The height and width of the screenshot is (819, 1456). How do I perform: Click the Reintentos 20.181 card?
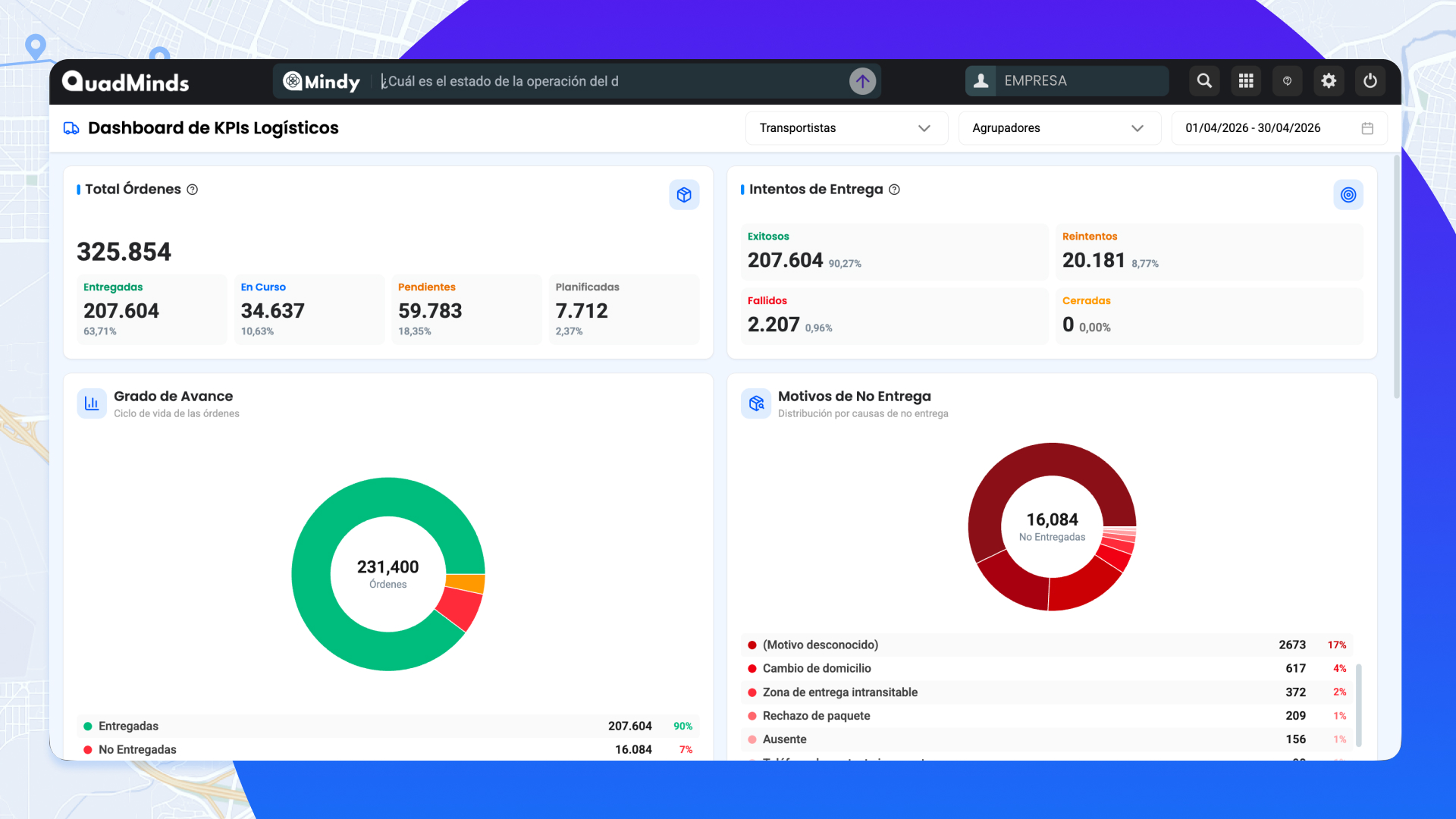click(x=1210, y=252)
